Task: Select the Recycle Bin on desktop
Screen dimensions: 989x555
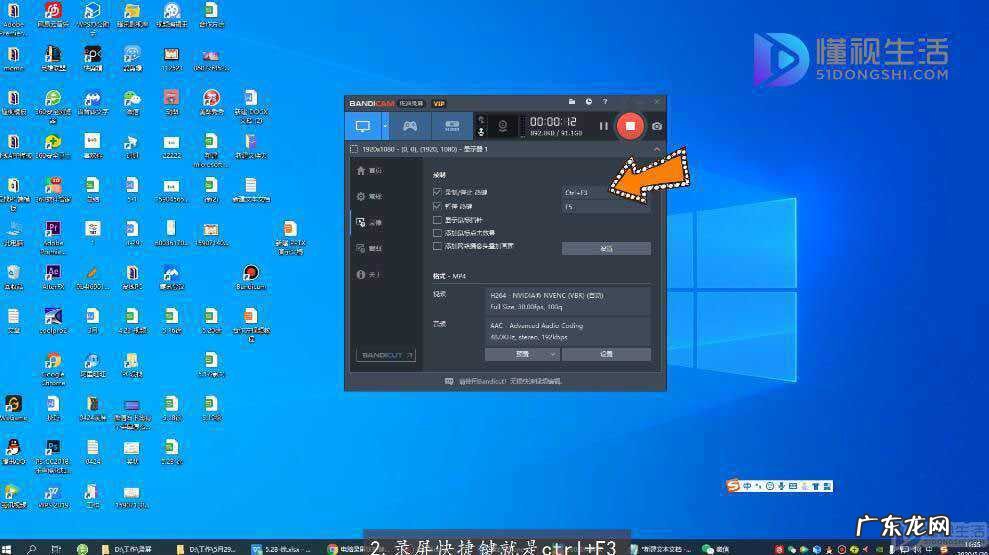Action: tap(13, 278)
